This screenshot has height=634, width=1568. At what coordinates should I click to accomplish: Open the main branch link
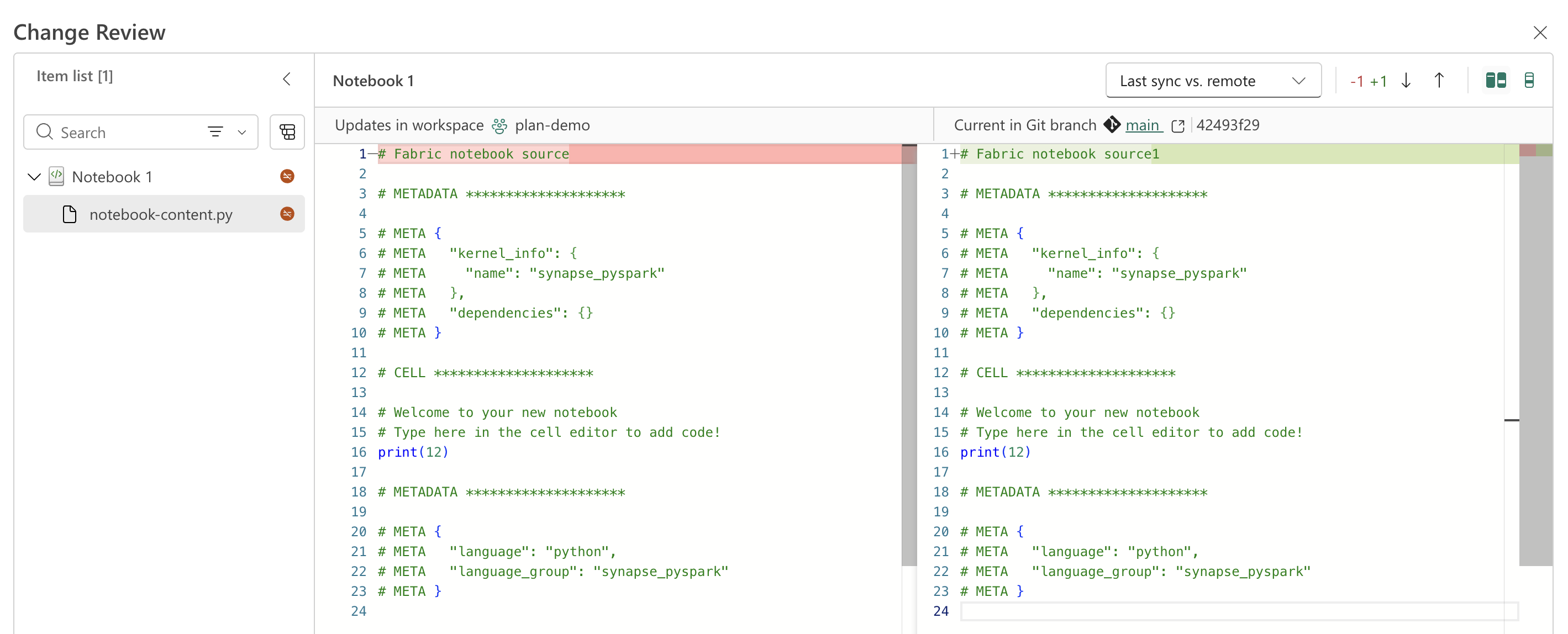pos(1142,125)
